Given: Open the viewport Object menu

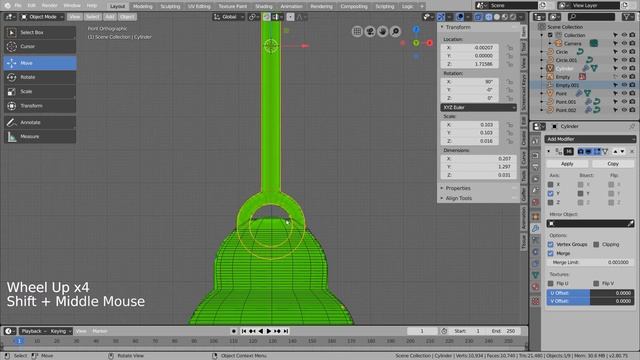Looking at the screenshot, I should (127, 17).
